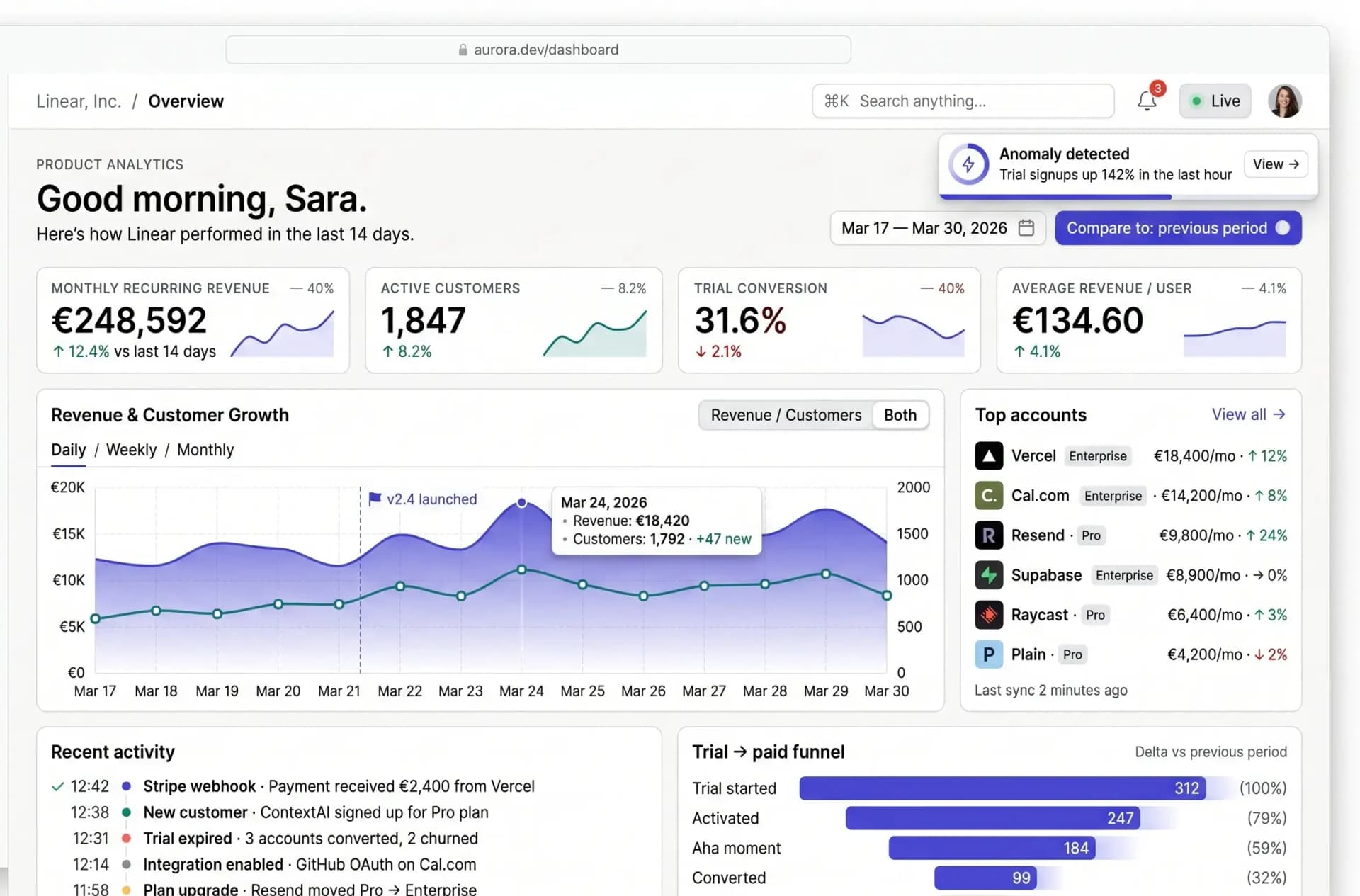
Task: Click the Mar 24 revenue data point
Action: (522, 502)
